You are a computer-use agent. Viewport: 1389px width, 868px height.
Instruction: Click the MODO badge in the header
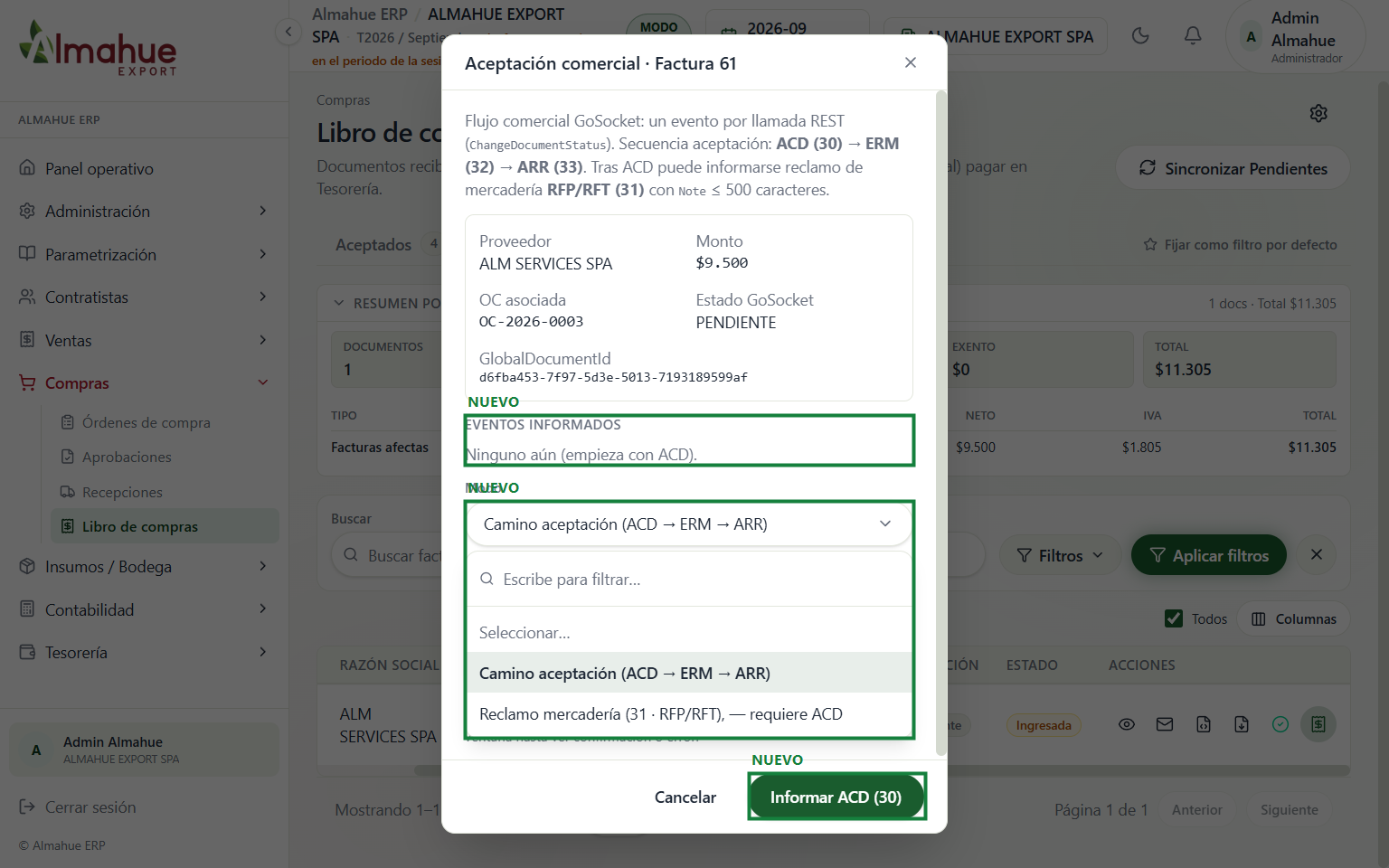658,27
